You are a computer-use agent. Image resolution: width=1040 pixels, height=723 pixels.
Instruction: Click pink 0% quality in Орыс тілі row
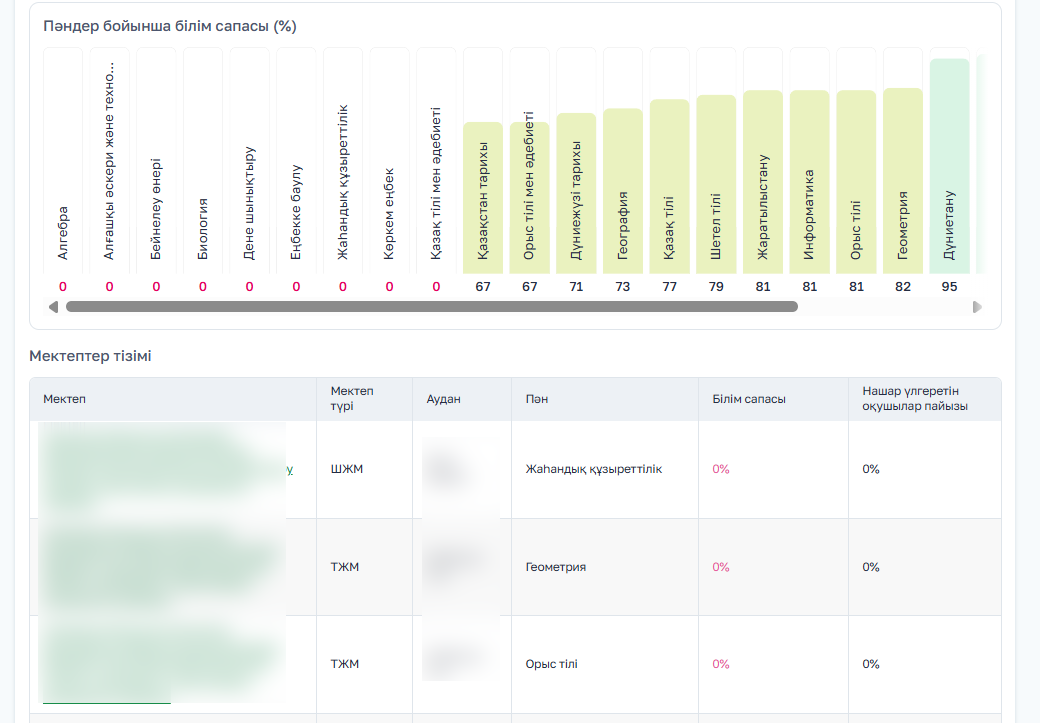721,664
